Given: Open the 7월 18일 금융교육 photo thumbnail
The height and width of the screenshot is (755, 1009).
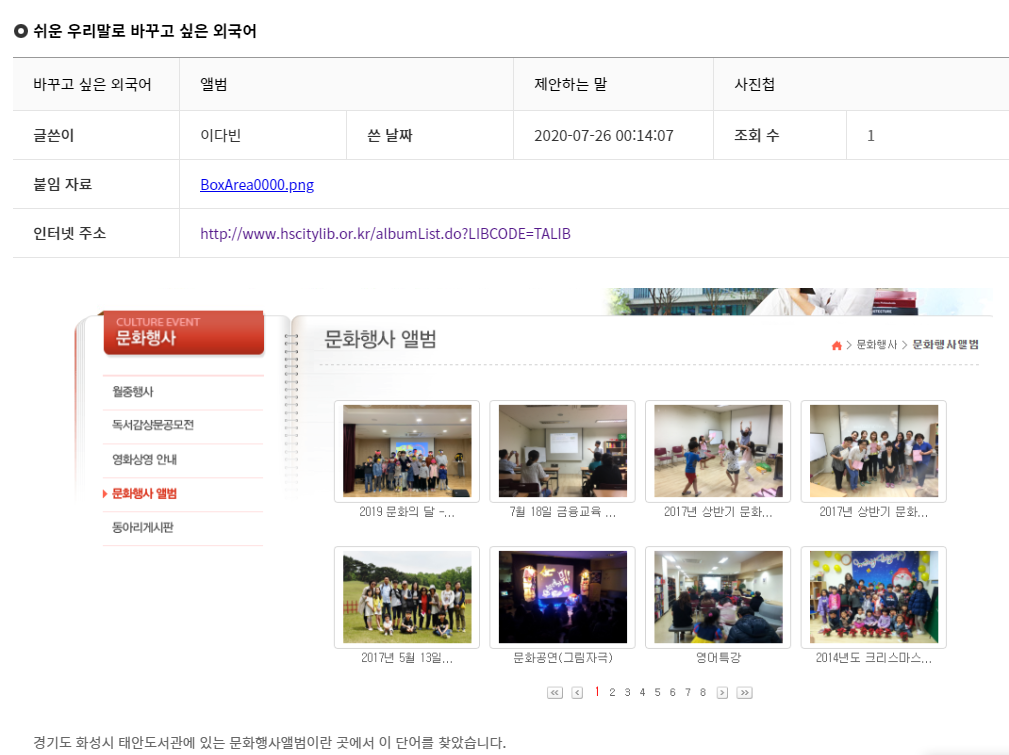Looking at the screenshot, I should pyautogui.click(x=562, y=451).
